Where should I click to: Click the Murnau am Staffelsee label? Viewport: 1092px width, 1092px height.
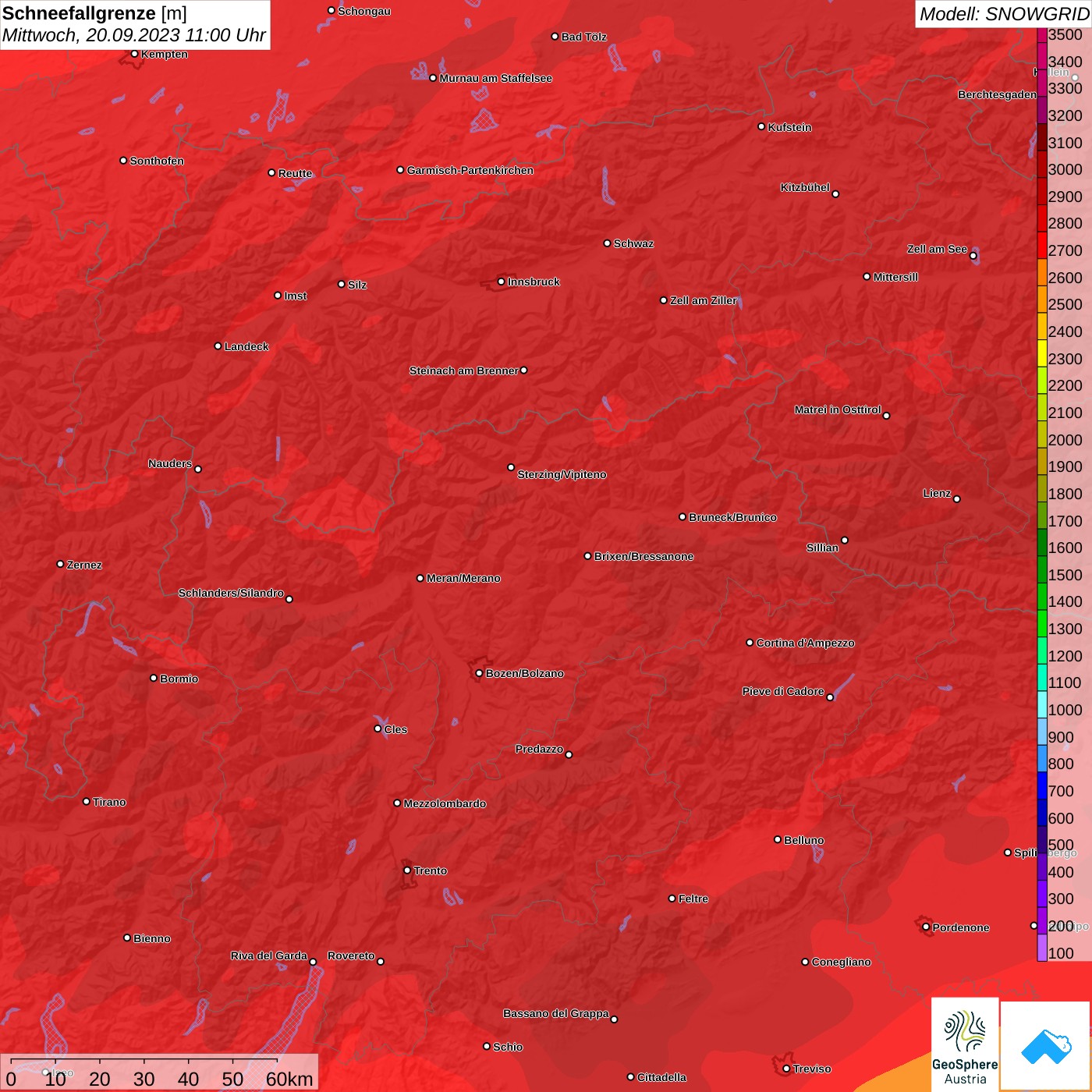tap(495, 78)
